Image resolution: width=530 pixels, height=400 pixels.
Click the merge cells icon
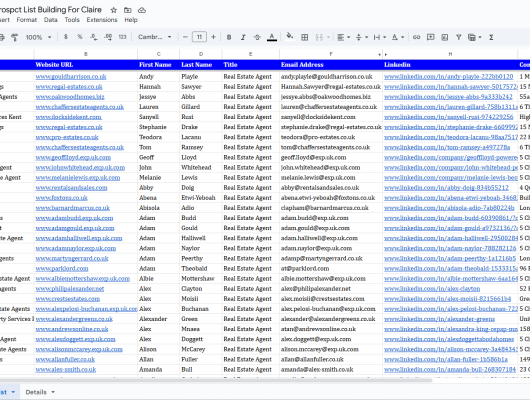tap(319, 37)
